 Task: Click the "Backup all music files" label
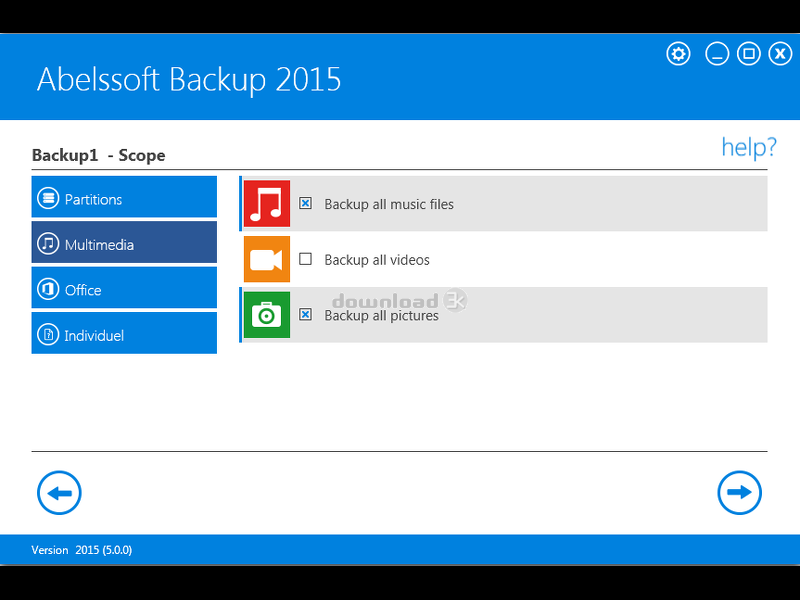tap(389, 204)
